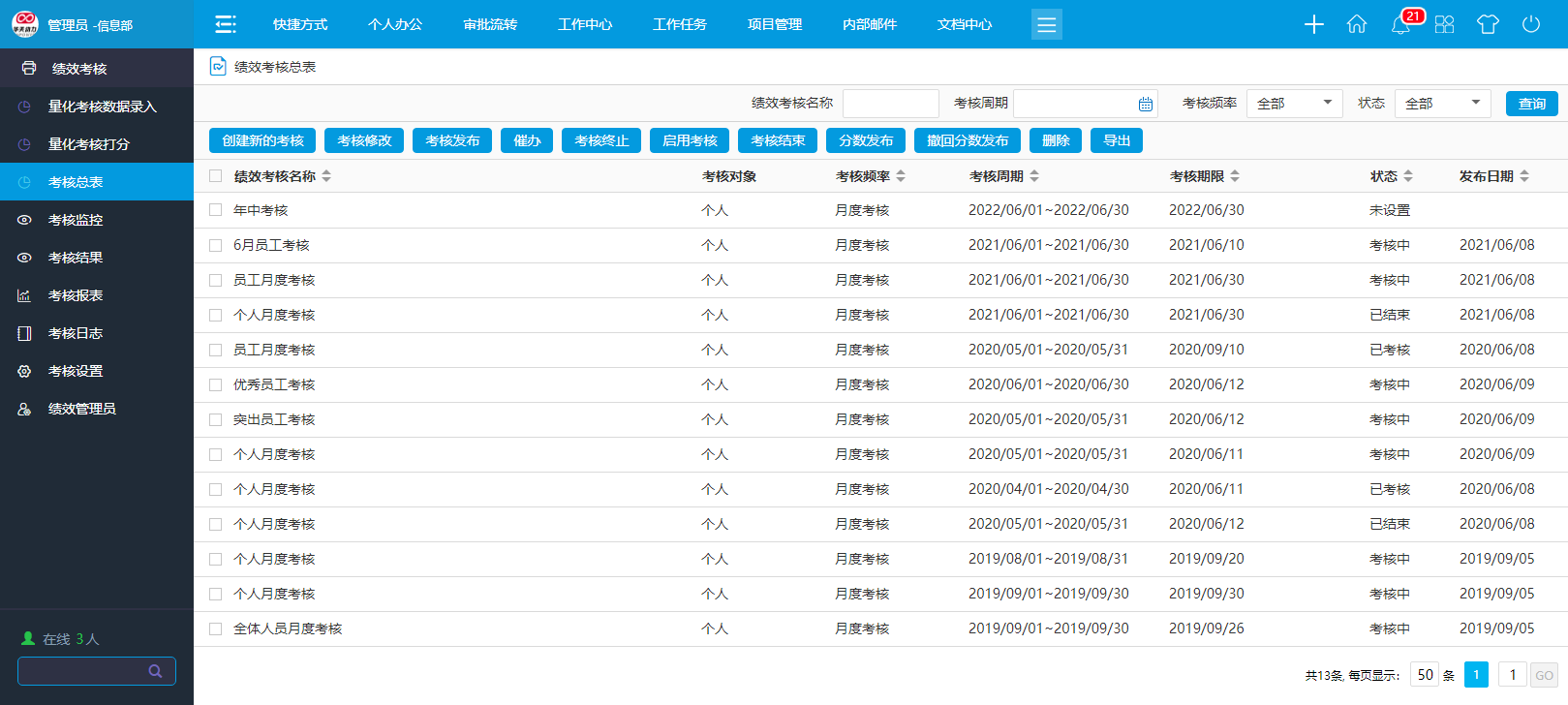Click the home icon in header

tap(1357, 24)
